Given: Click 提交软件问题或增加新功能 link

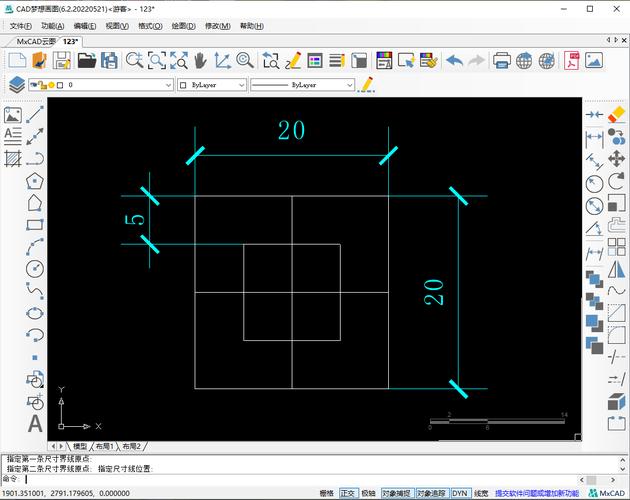Looking at the screenshot, I should click(537, 493).
